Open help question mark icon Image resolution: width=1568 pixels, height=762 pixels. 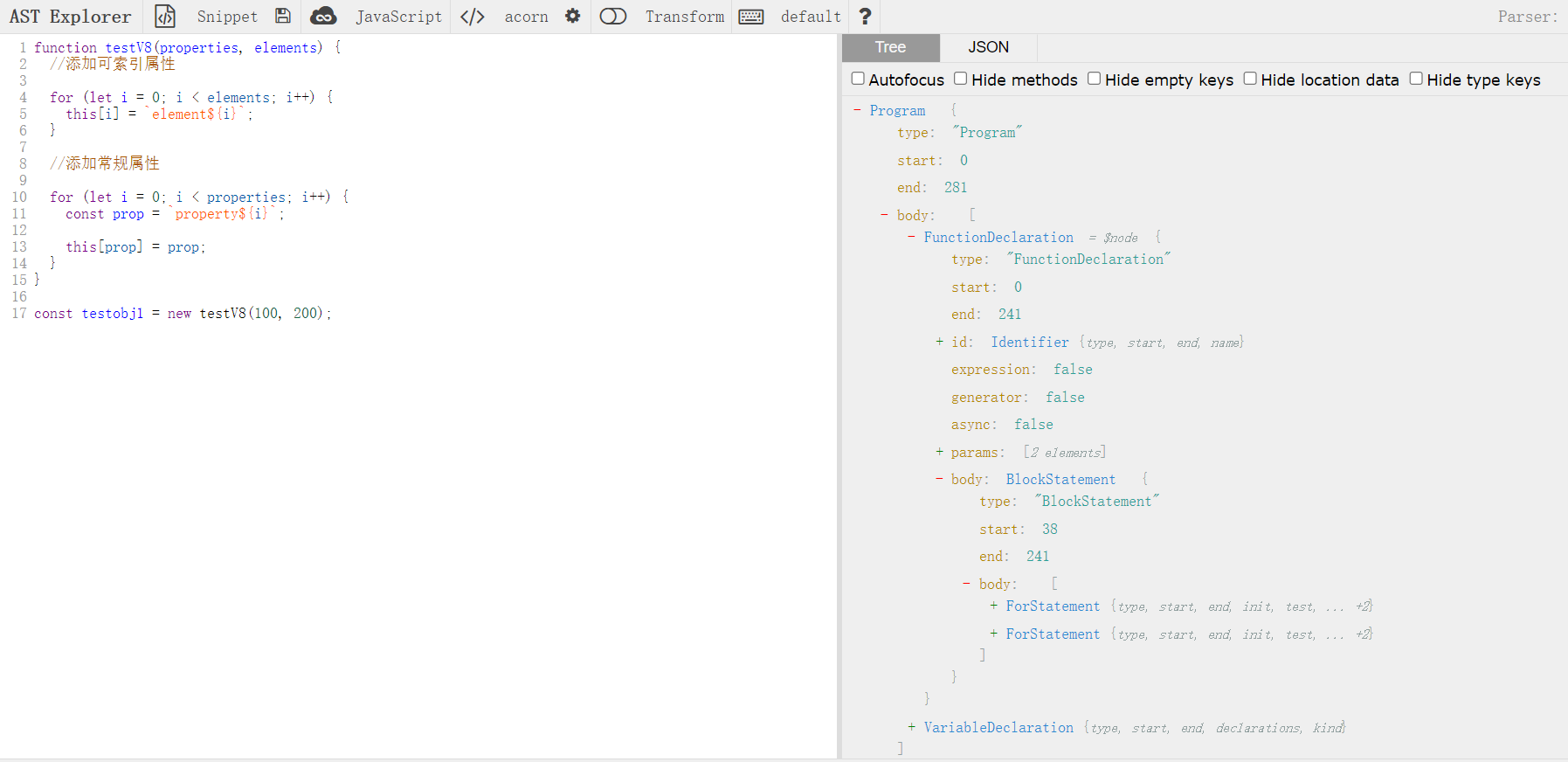pos(865,17)
